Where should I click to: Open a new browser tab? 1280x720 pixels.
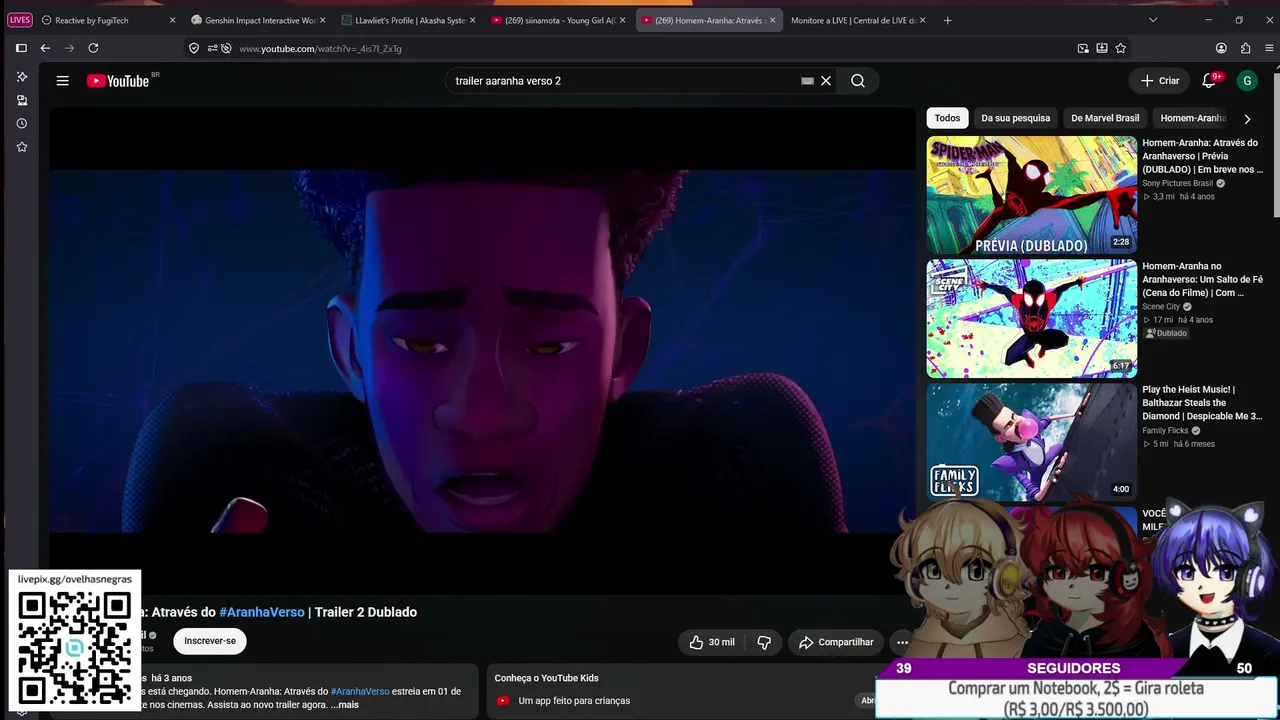[947, 20]
